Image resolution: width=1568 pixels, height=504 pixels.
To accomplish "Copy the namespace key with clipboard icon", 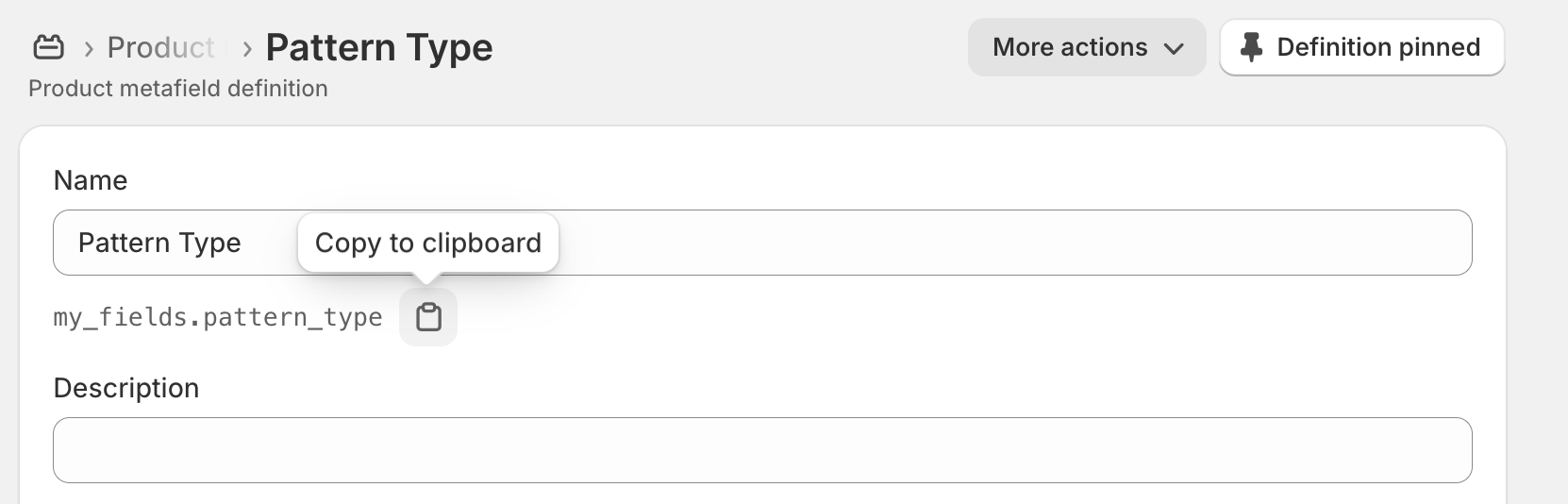I will click(x=428, y=317).
